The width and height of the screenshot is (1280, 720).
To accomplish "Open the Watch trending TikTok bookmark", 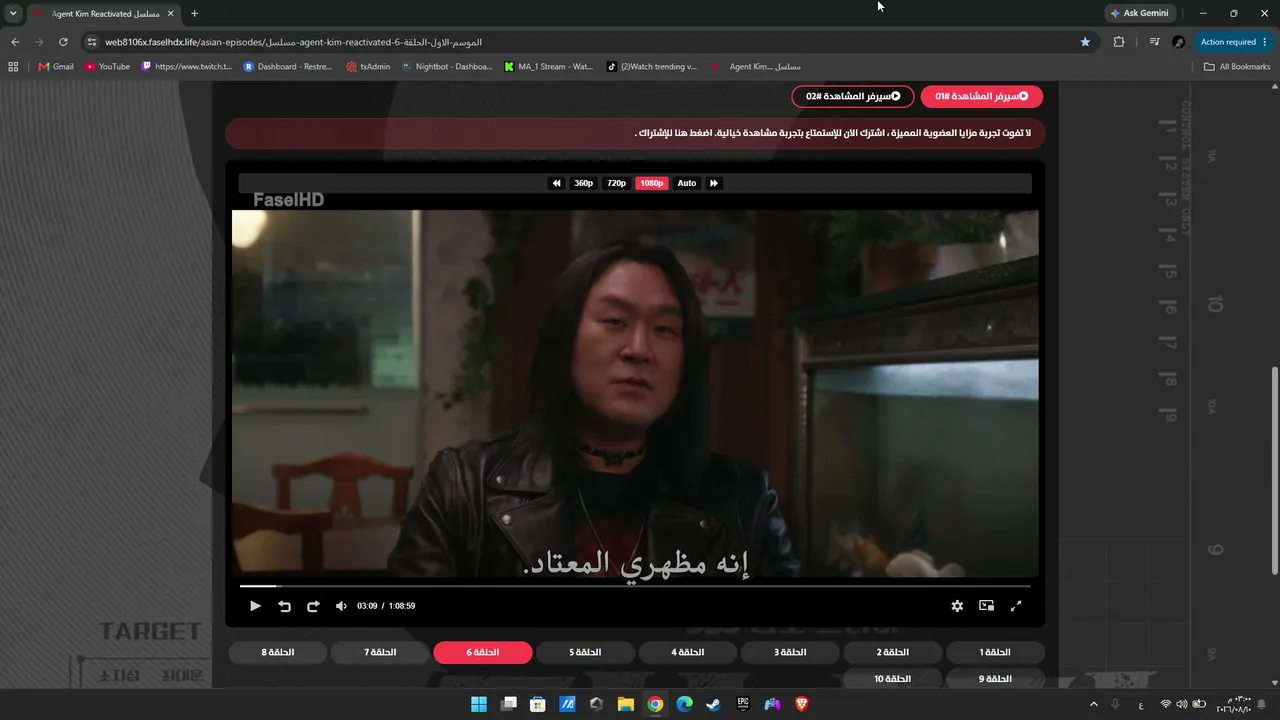I will 652,67.
